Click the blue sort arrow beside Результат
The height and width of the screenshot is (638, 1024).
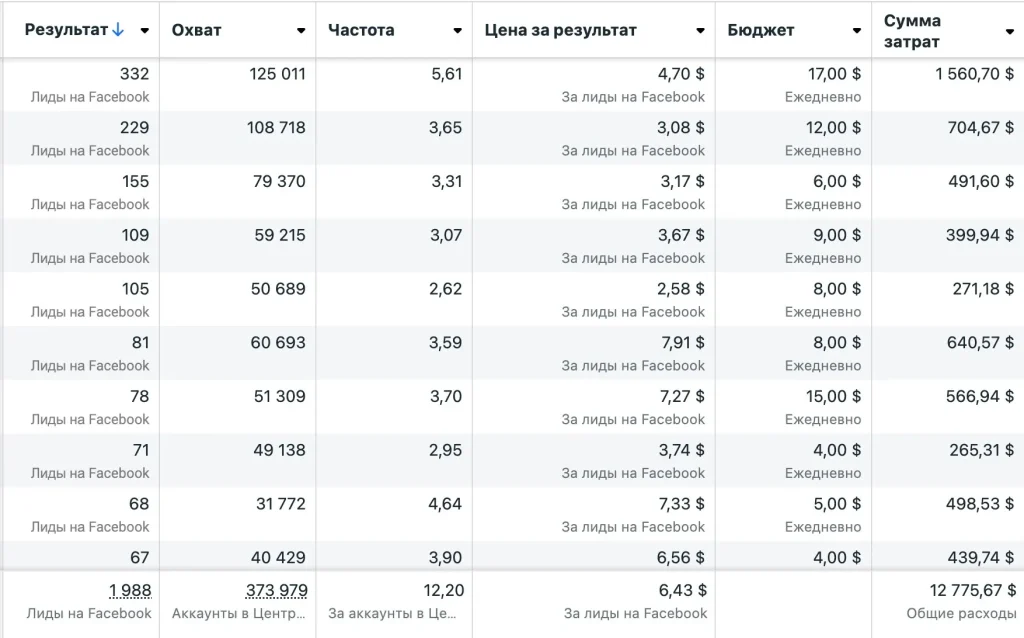(x=119, y=30)
